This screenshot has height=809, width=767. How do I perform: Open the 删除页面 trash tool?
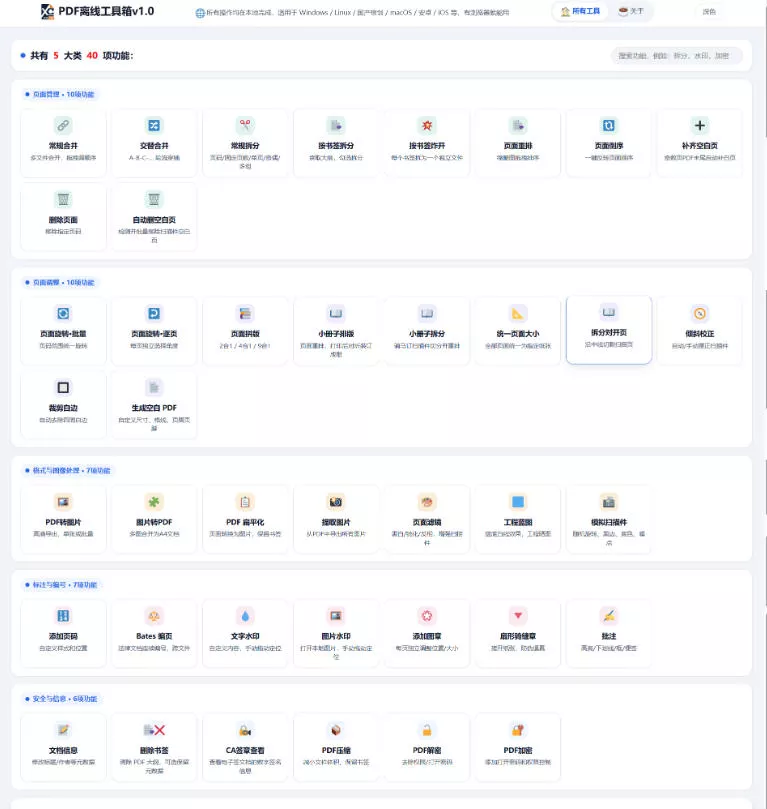point(63,217)
